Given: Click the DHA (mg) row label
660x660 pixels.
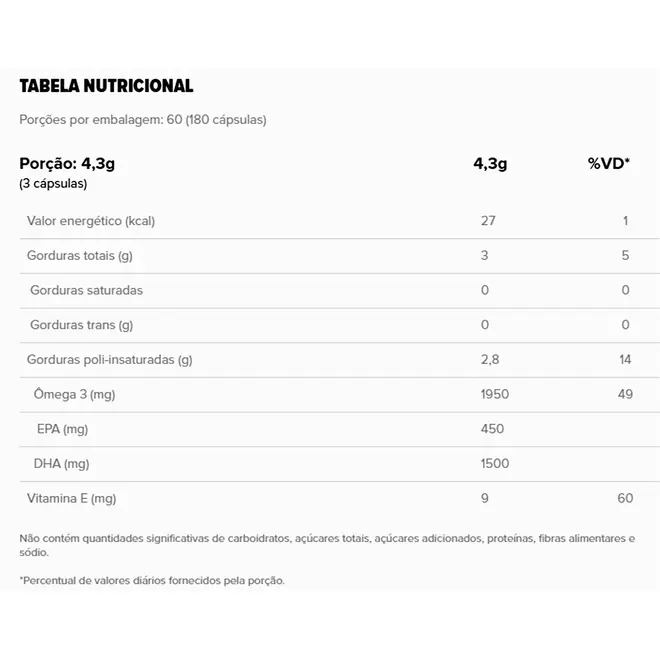Looking at the screenshot, I should pos(61,464).
